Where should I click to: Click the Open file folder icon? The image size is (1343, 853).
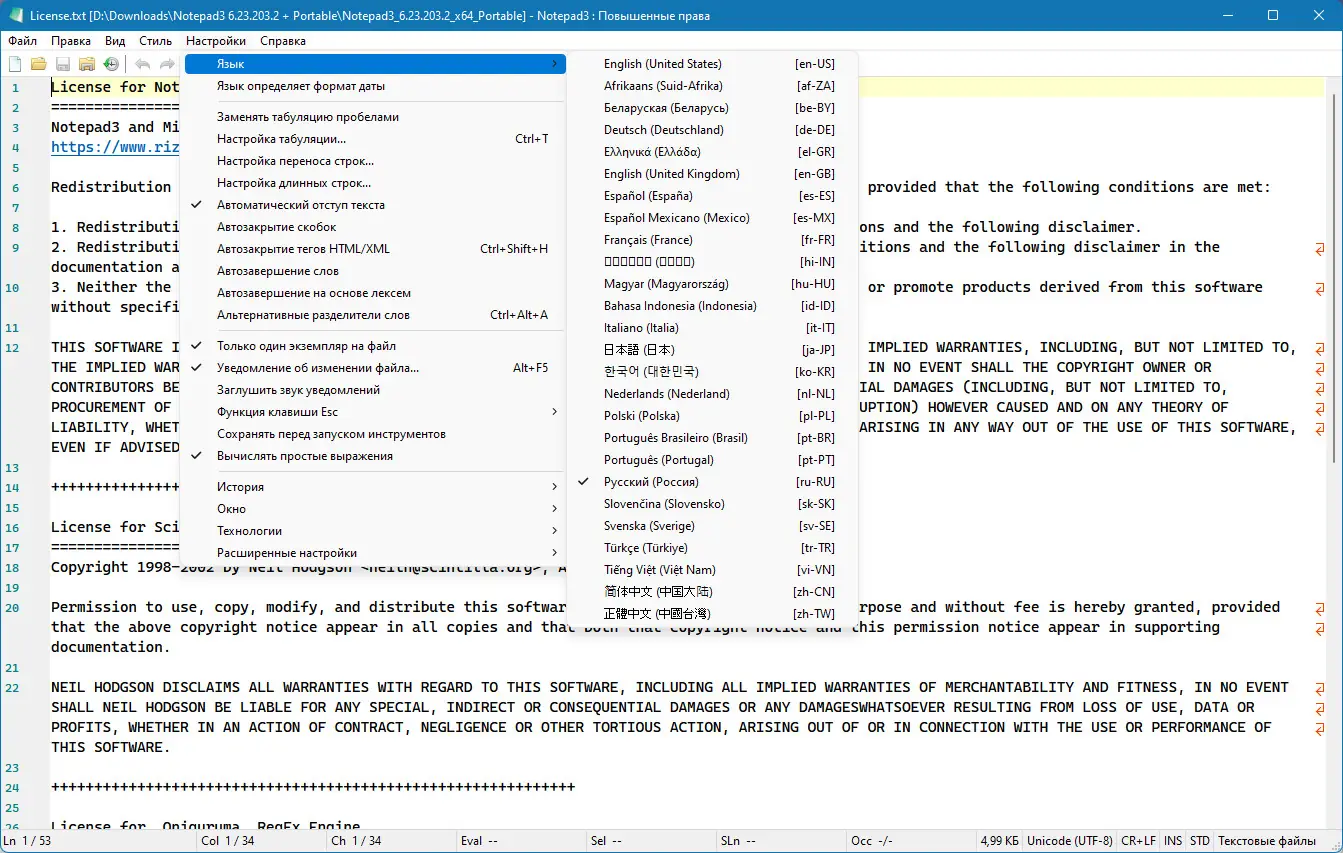(x=39, y=64)
